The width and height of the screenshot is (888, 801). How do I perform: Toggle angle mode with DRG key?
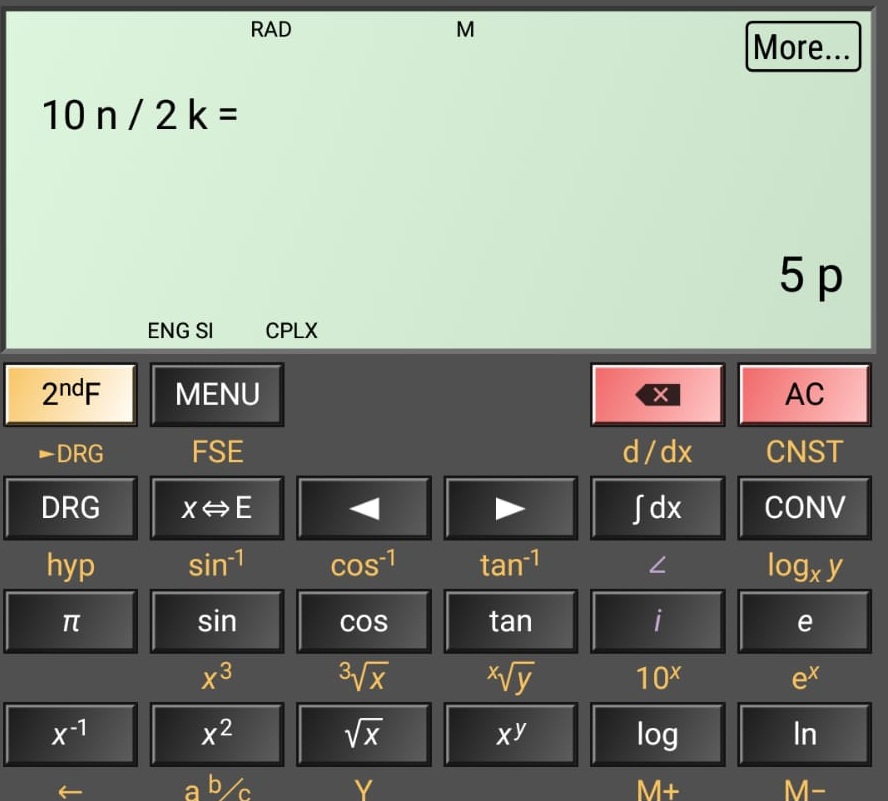71,508
